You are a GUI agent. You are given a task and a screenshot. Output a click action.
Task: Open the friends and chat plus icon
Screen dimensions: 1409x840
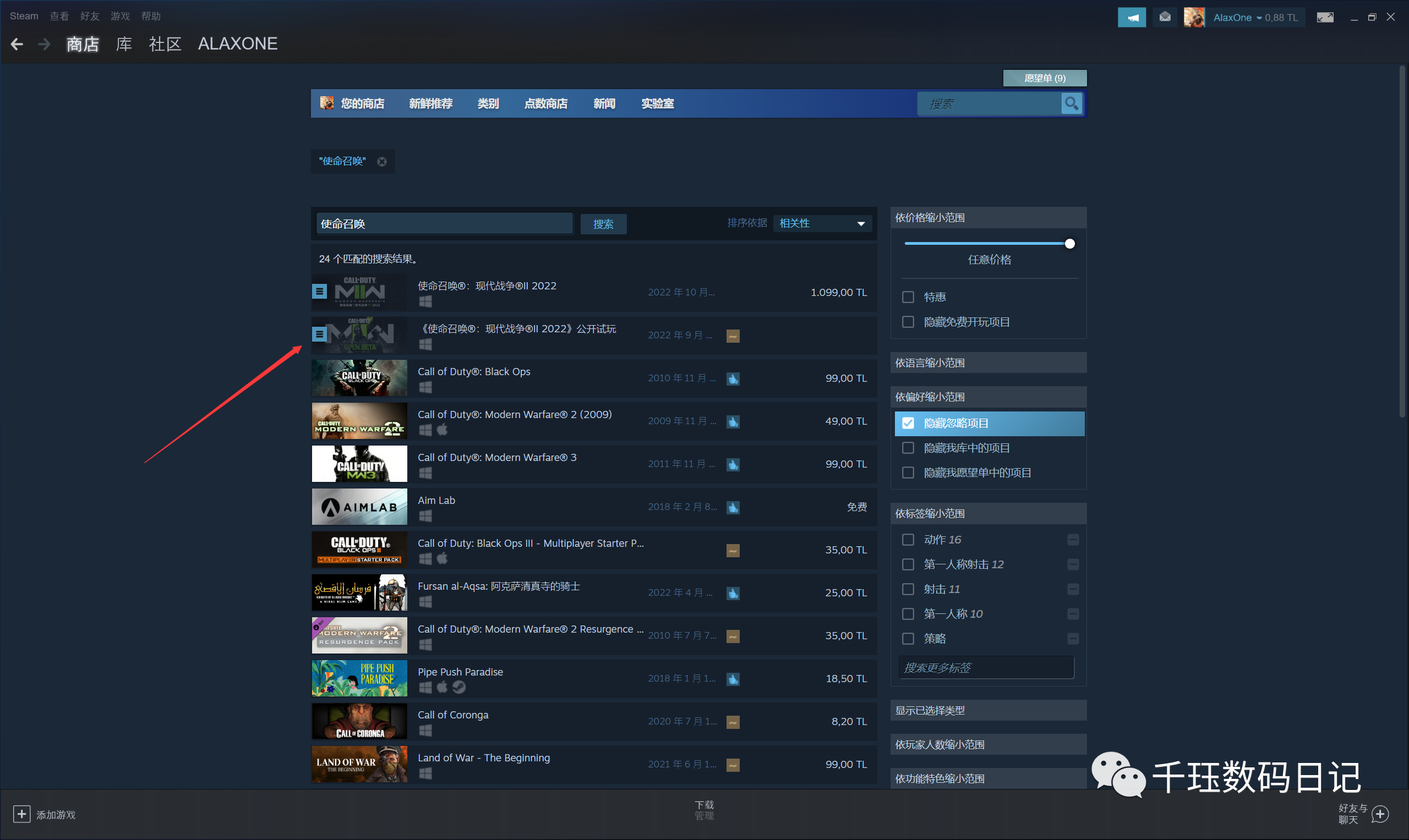[x=1380, y=814]
